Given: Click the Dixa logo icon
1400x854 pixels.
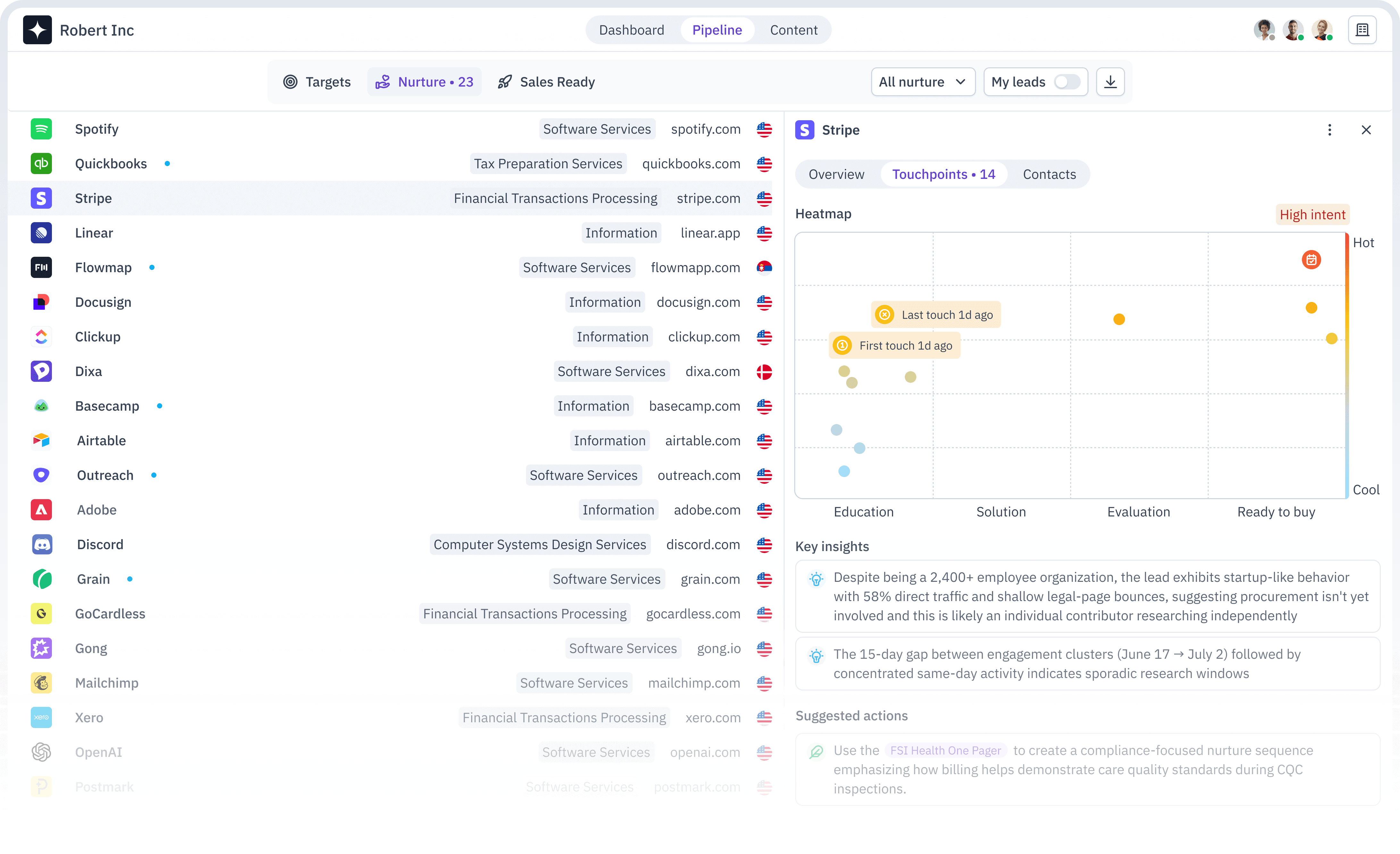Looking at the screenshot, I should tap(41, 372).
